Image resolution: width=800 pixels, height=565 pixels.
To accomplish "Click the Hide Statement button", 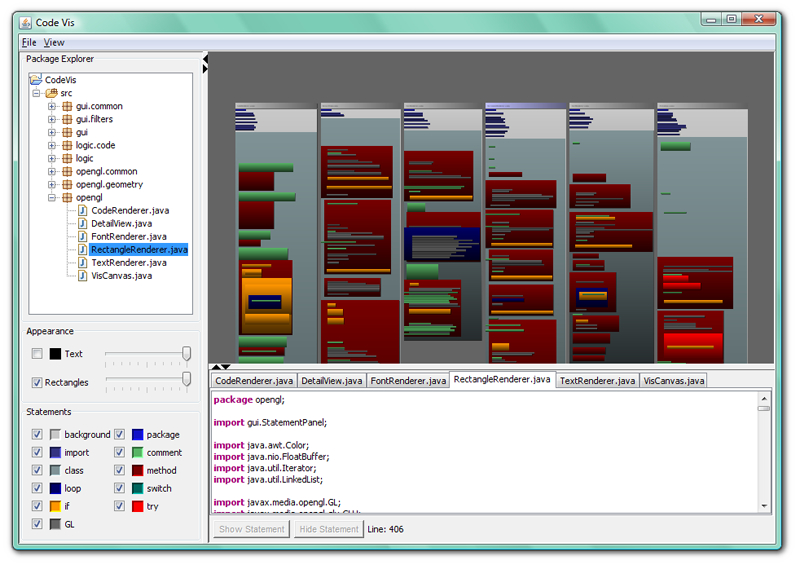I will tap(328, 529).
